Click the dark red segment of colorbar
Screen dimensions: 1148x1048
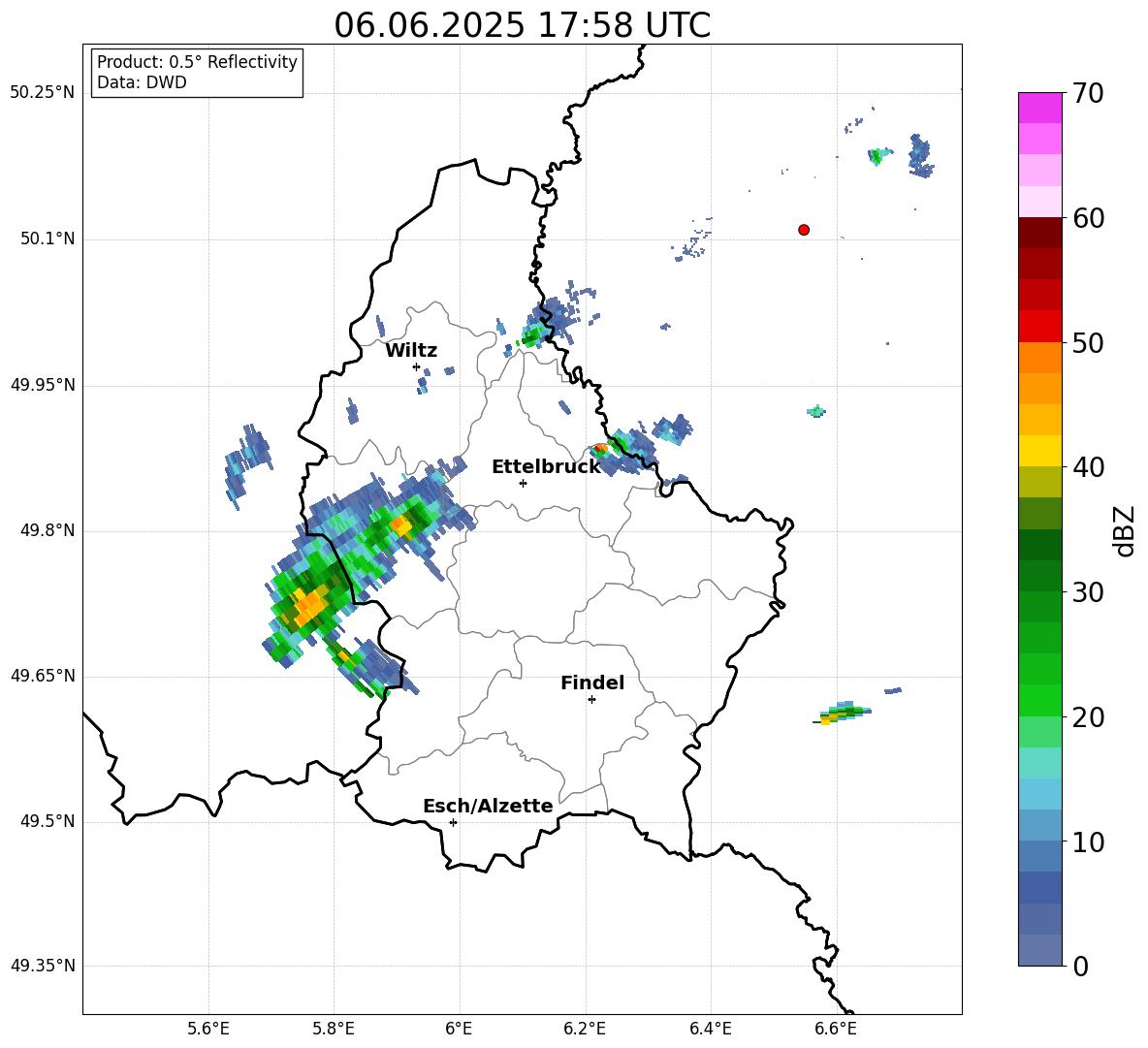coord(1039,233)
